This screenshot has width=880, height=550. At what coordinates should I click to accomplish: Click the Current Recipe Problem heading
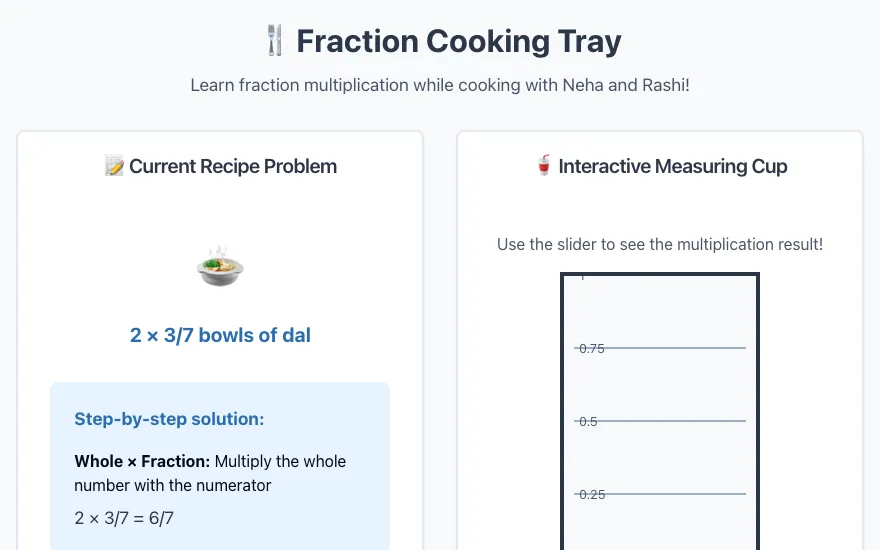(x=233, y=167)
